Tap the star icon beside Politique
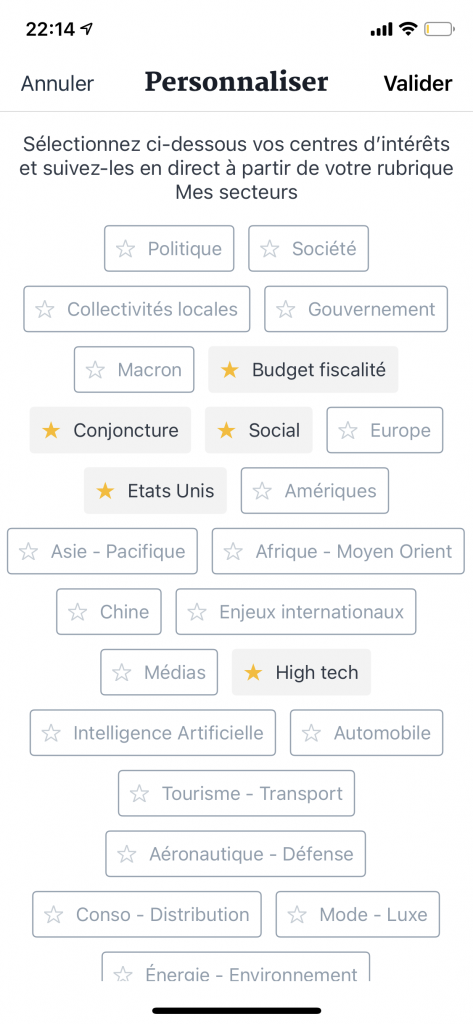 click(x=125, y=249)
